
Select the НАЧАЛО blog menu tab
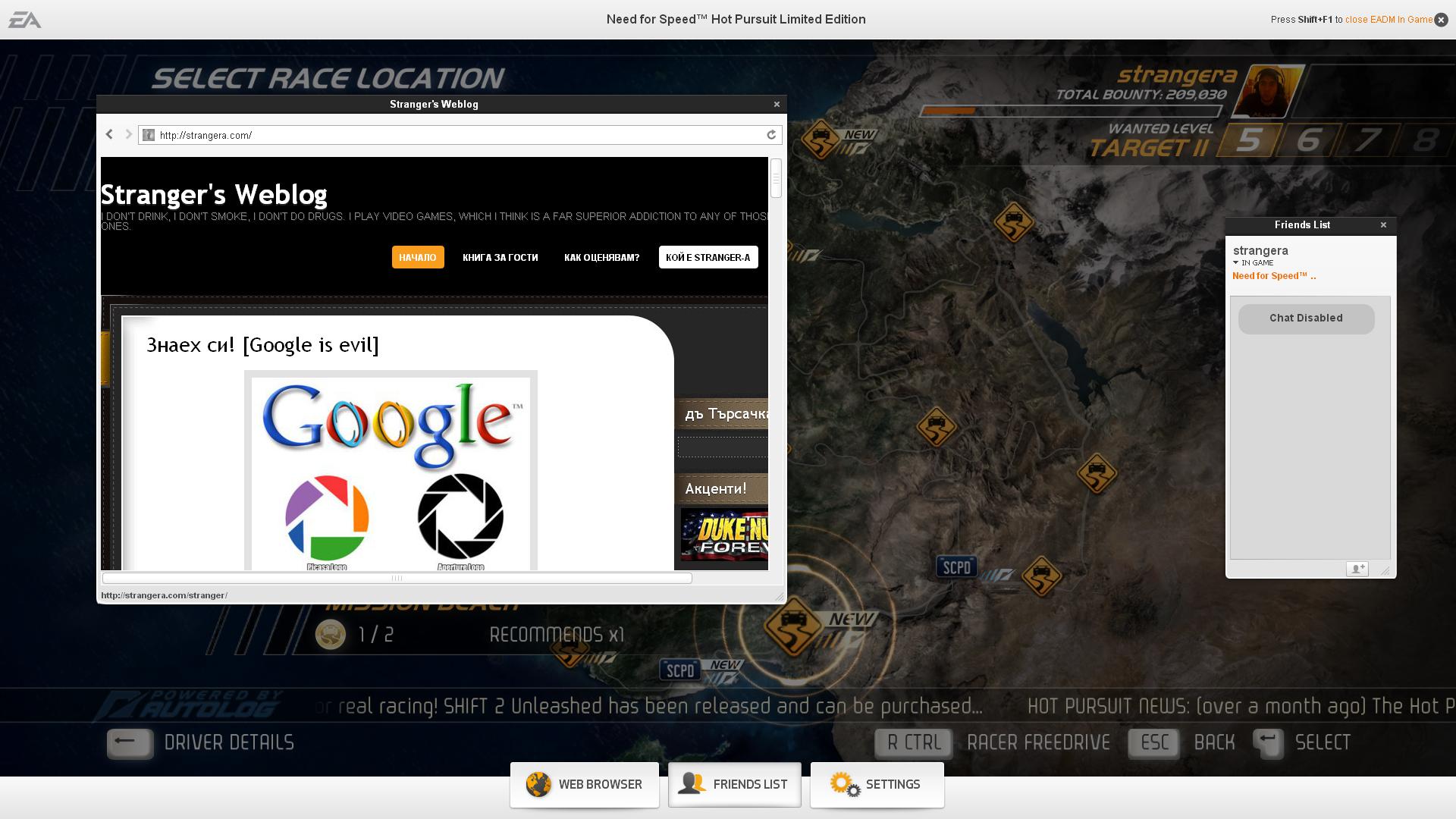(x=417, y=257)
